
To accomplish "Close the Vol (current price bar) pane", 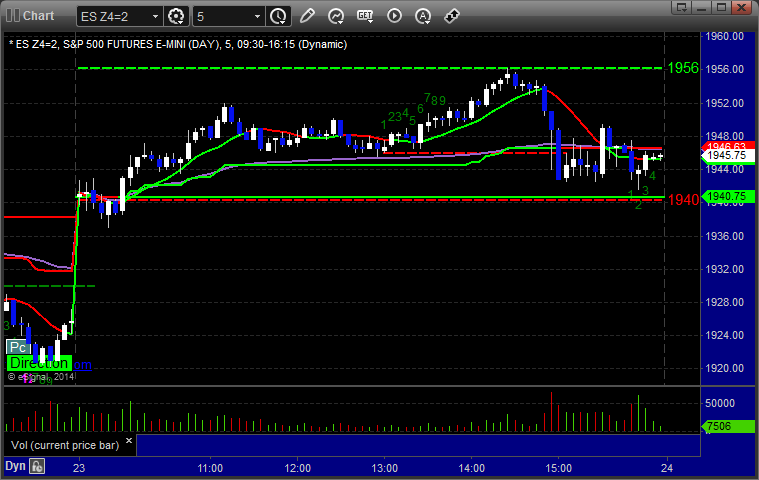I will click(129, 441).
